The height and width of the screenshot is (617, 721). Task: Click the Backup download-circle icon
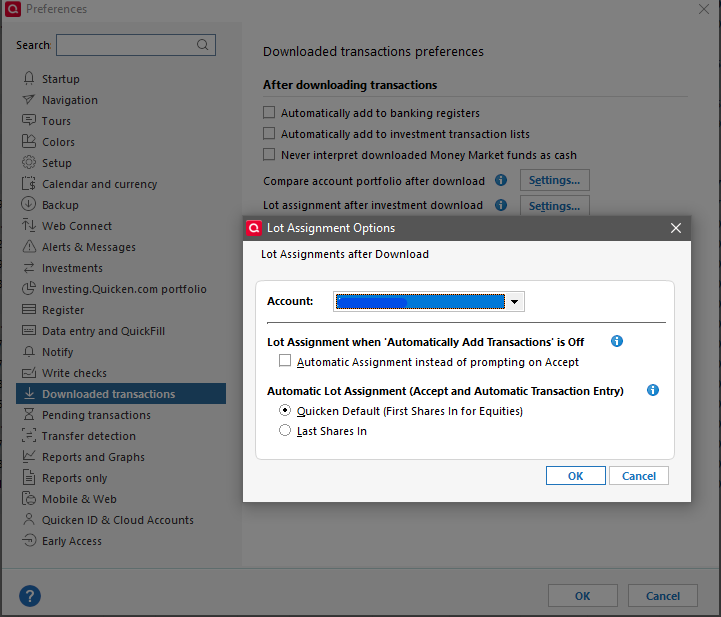coord(29,204)
